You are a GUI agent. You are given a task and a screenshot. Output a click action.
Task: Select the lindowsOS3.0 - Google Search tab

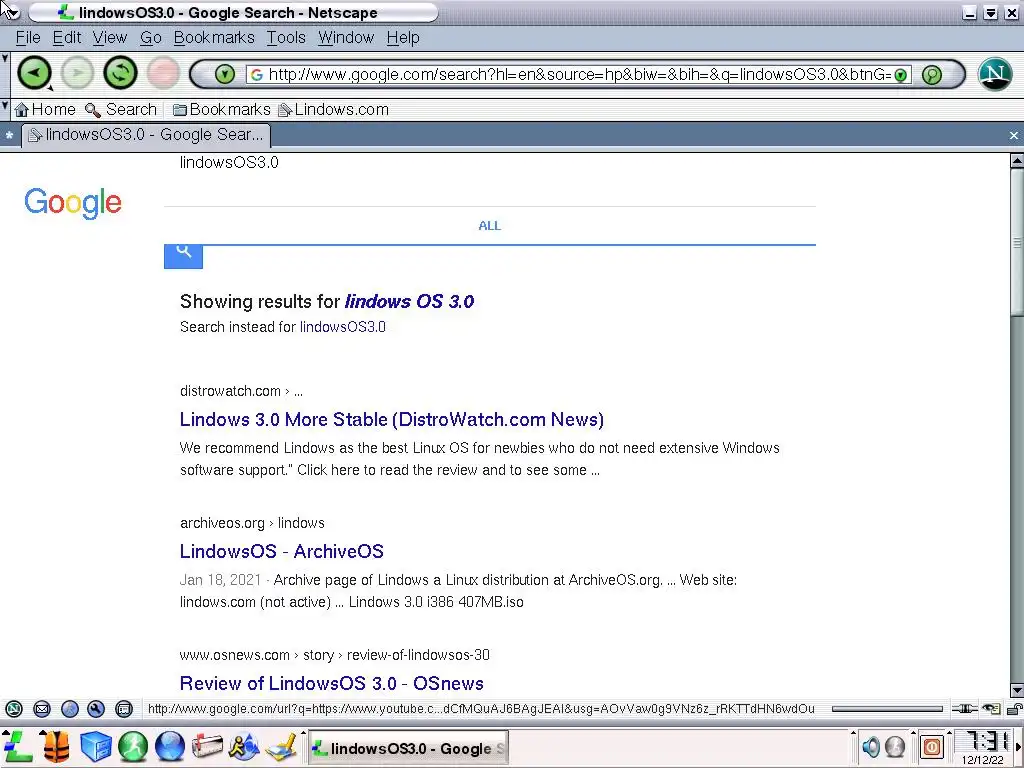[x=146, y=135]
